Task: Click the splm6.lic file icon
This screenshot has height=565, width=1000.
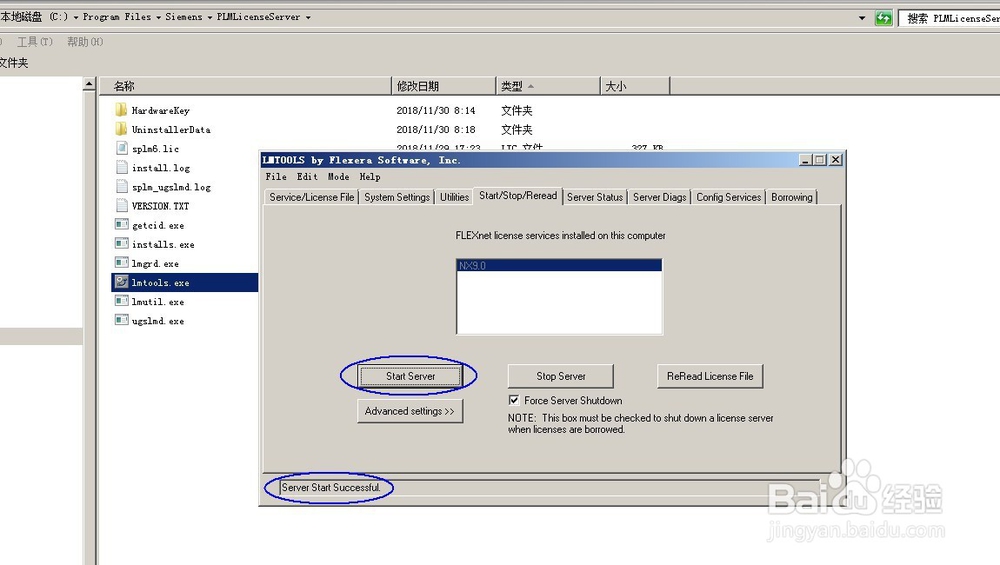Action: coord(121,148)
